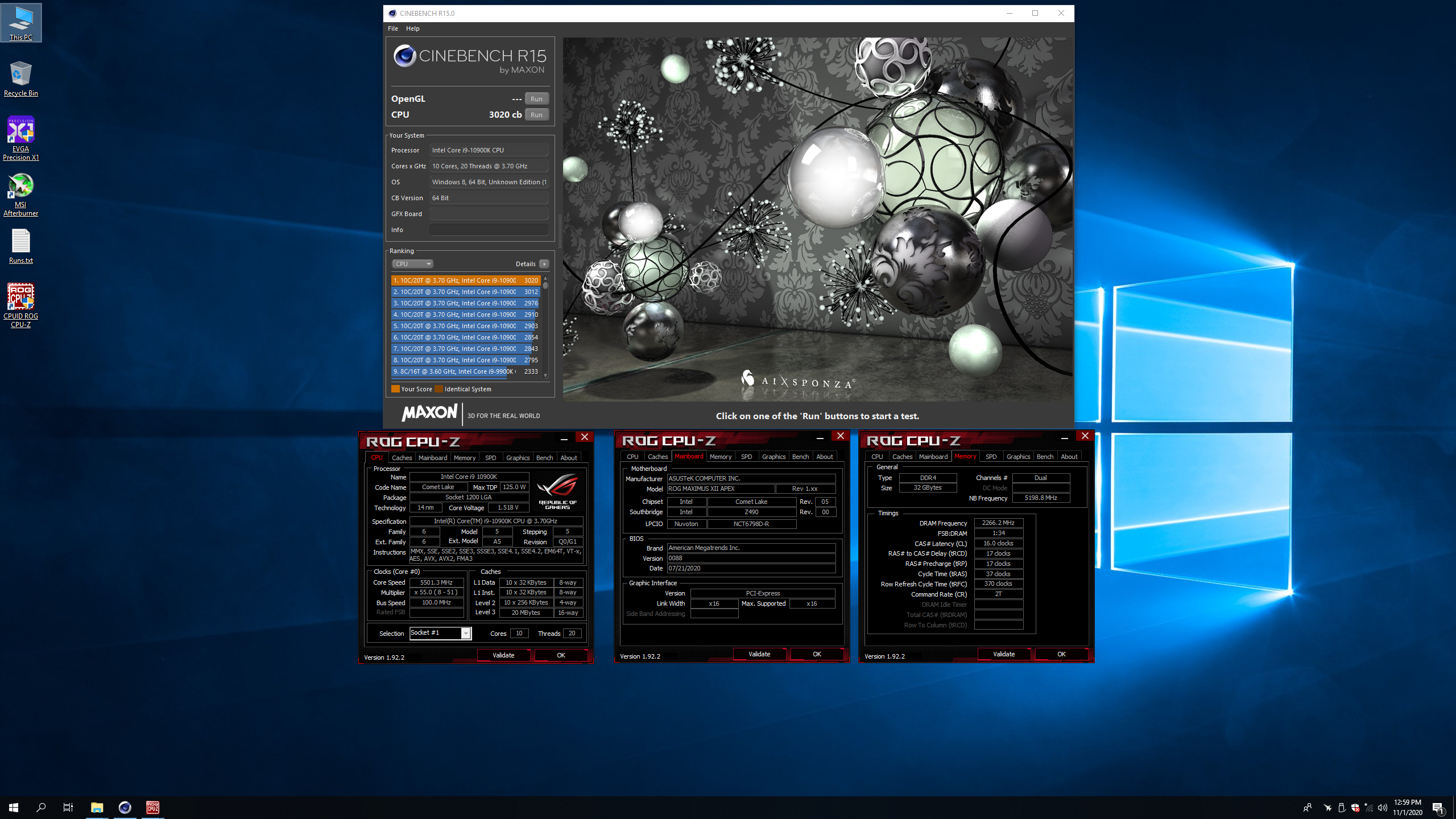Click OK in the Memory CPU-Z window
Viewport: 1456px width, 819px height.
(x=1061, y=654)
